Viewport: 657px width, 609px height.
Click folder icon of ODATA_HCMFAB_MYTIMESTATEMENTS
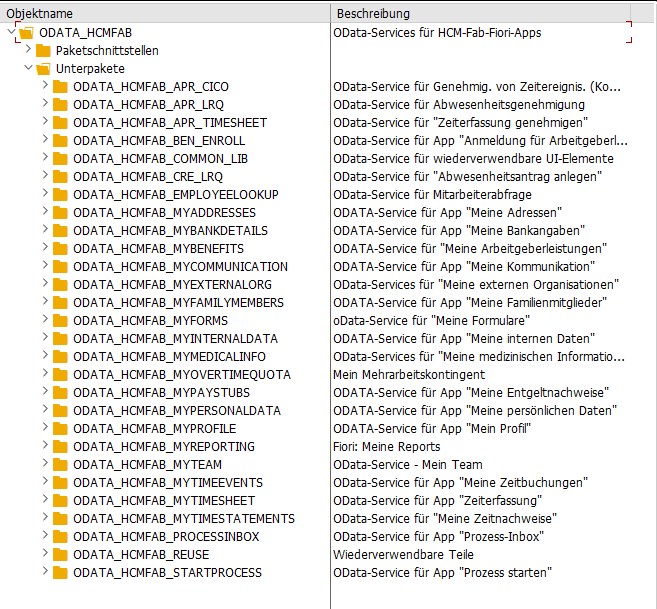tap(60, 519)
